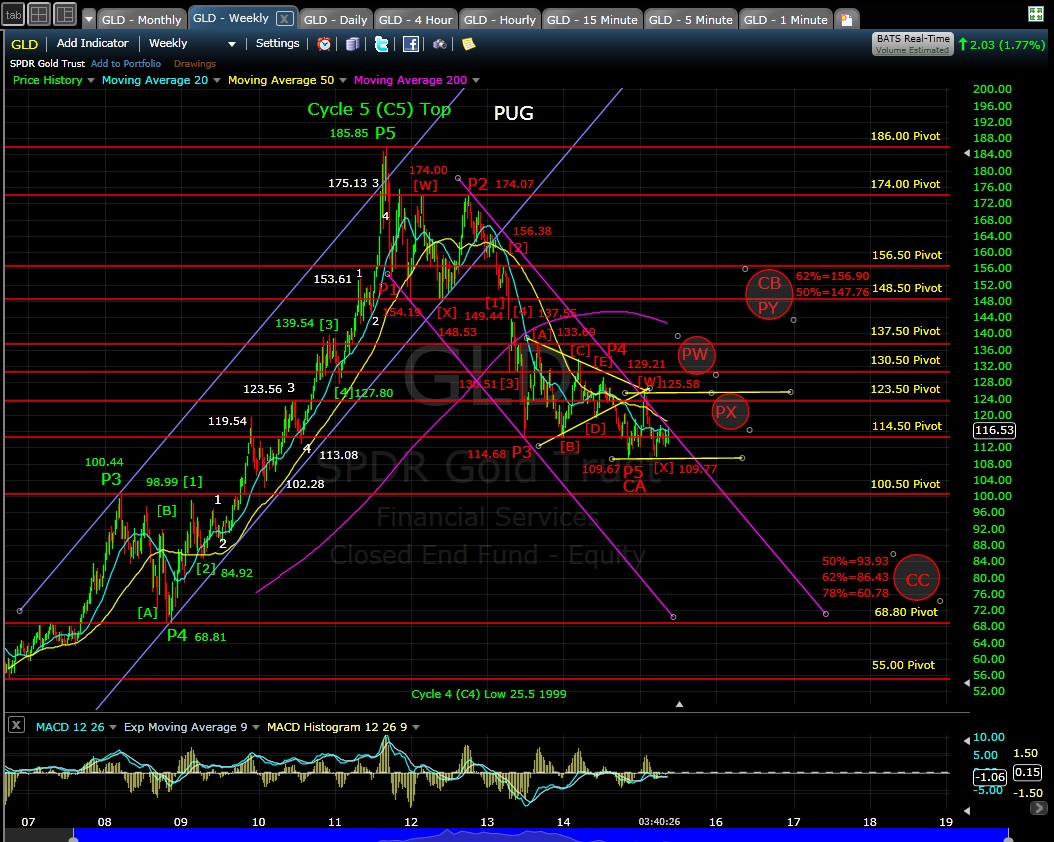1054x842 pixels.
Task: Click the 137.50 Pivot label
Action: pos(905,331)
